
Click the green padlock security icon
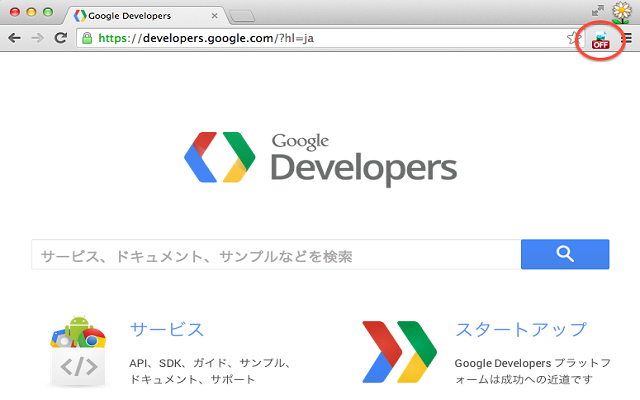87,38
